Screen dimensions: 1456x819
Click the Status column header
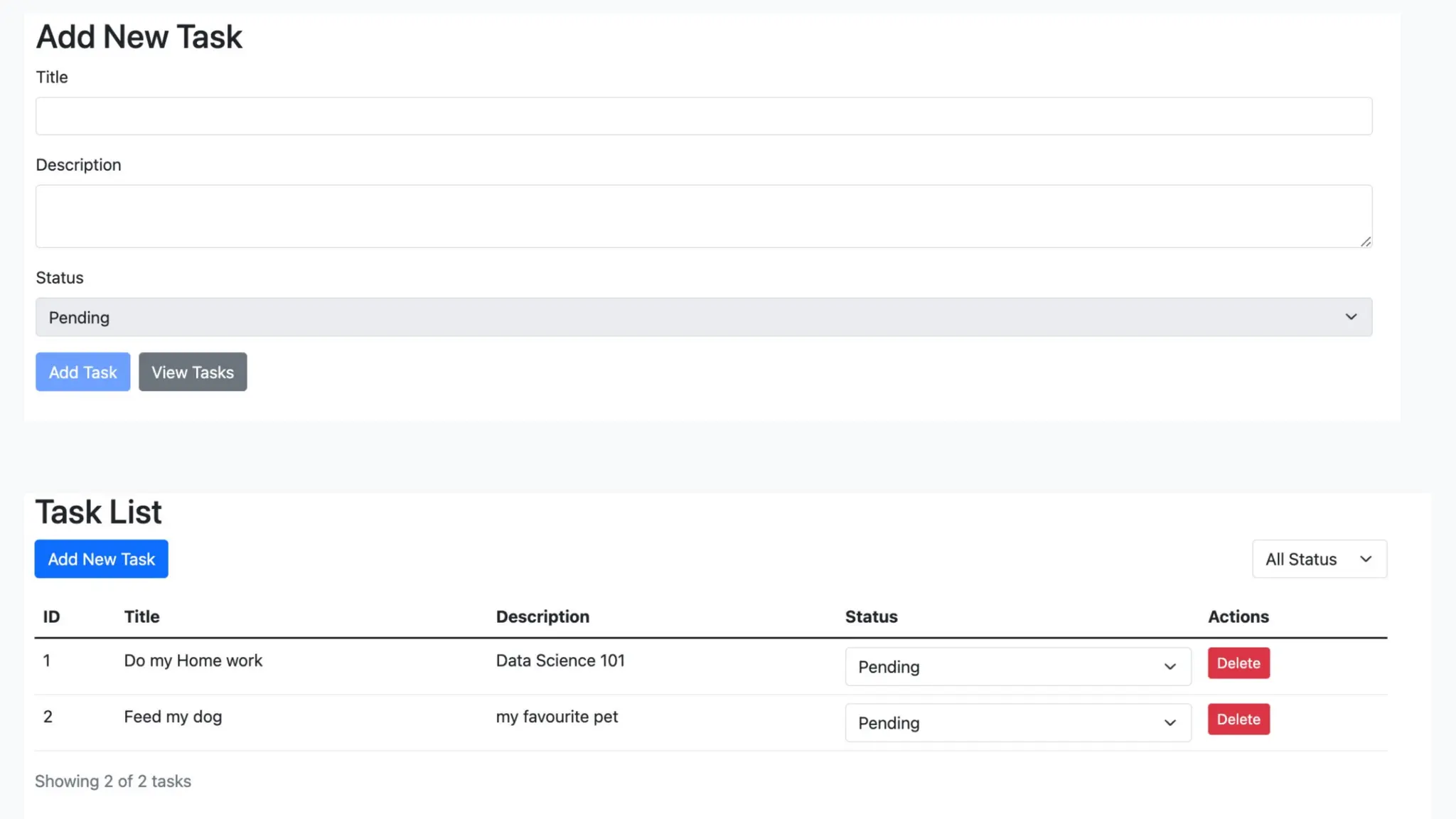[871, 616]
